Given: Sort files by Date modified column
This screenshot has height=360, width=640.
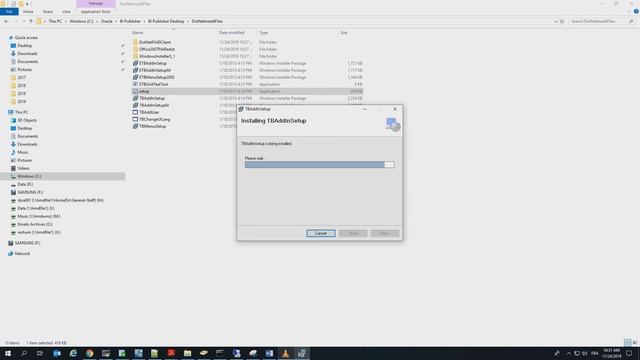Looking at the screenshot, I should [231, 33].
